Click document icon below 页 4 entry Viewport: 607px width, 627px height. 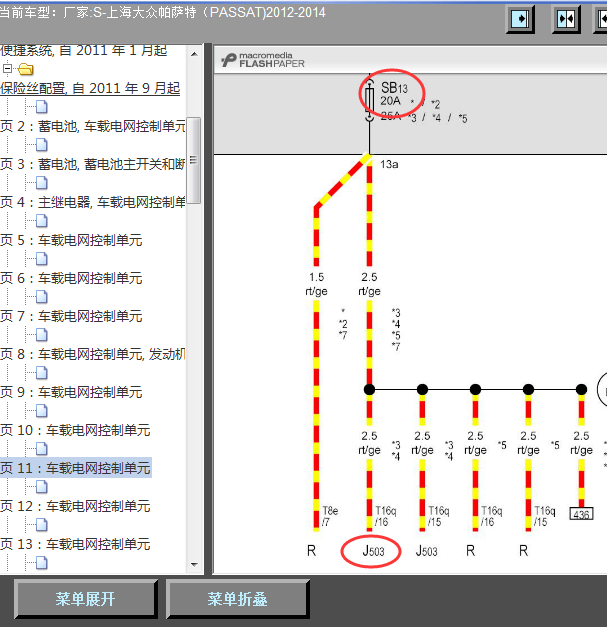pos(42,221)
